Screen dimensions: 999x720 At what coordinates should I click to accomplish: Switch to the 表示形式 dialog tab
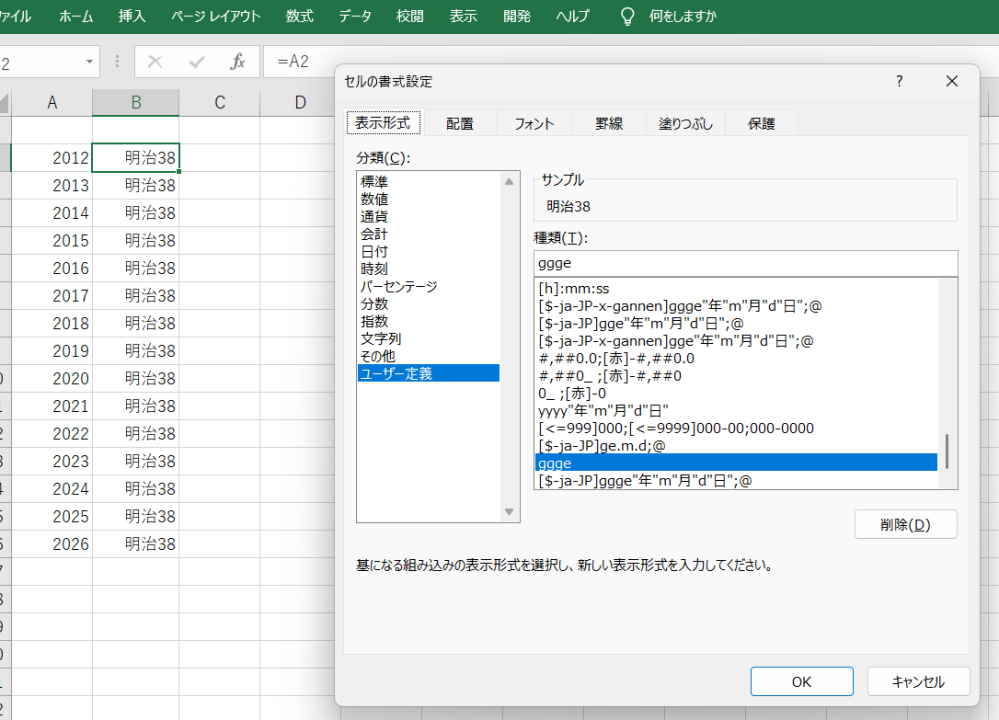(383, 123)
